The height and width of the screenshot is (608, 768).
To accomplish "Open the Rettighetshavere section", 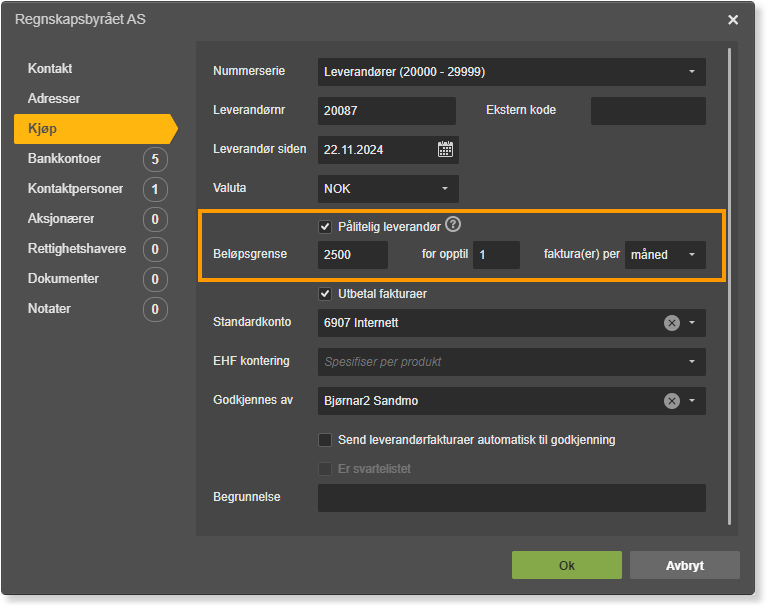I will [77, 248].
